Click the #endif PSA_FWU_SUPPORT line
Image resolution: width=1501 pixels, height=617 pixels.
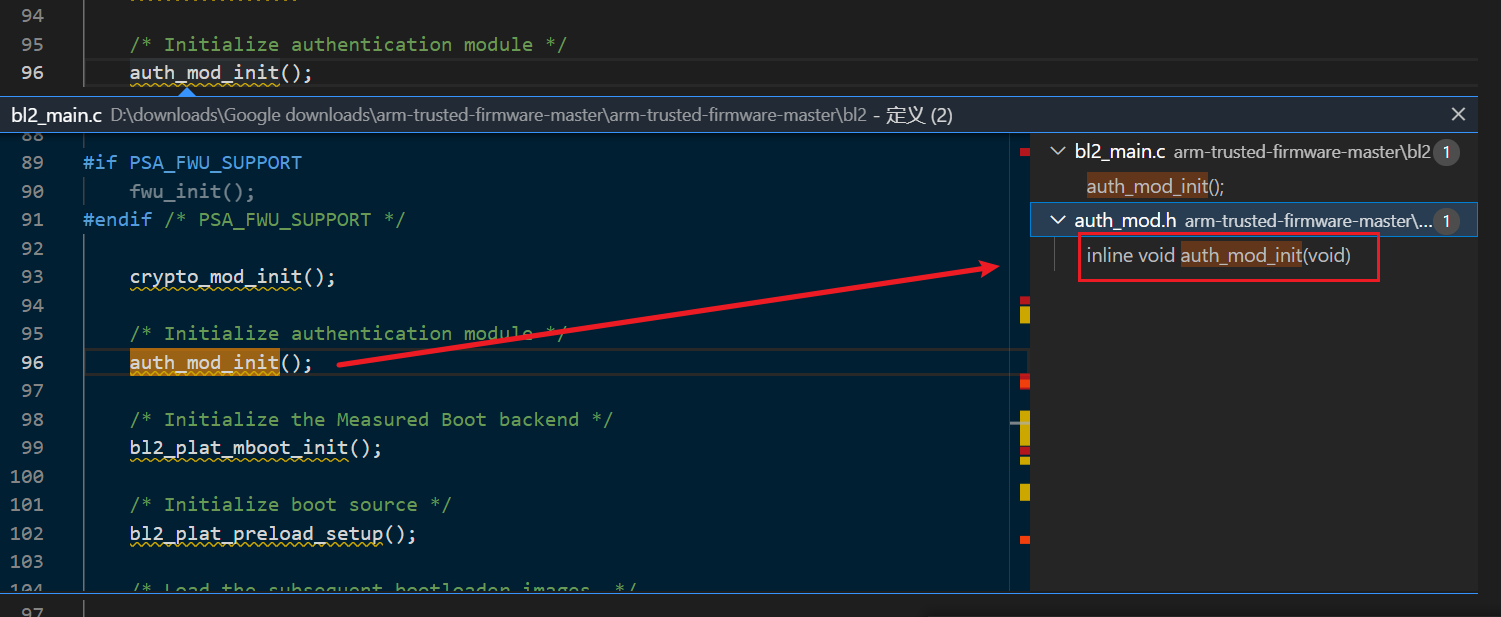point(244,220)
